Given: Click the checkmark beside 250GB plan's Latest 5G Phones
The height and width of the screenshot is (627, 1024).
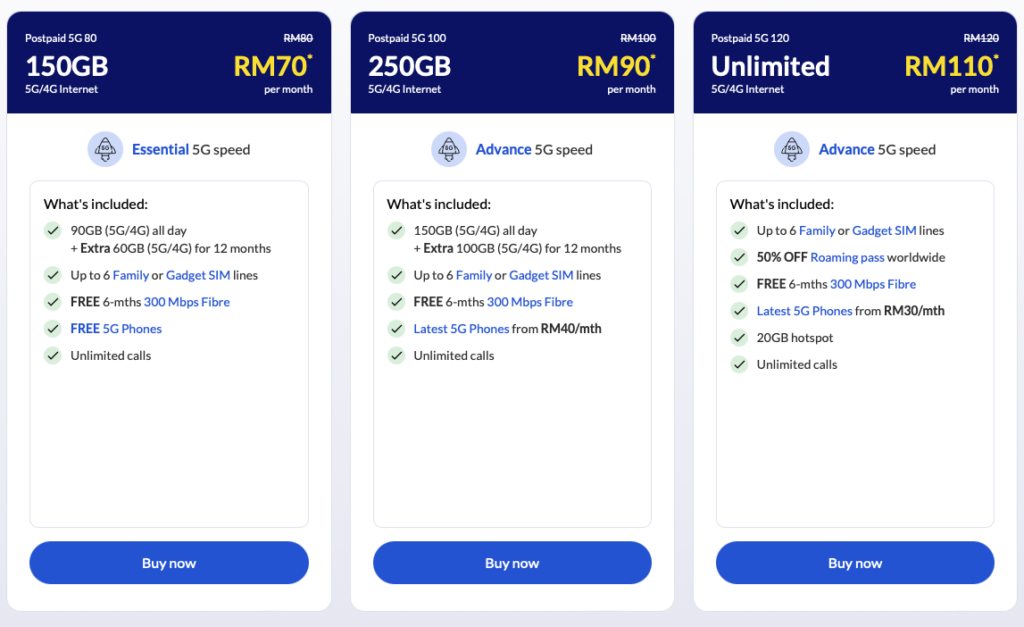Looking at the screenshot, I should [x=396, y=328].
